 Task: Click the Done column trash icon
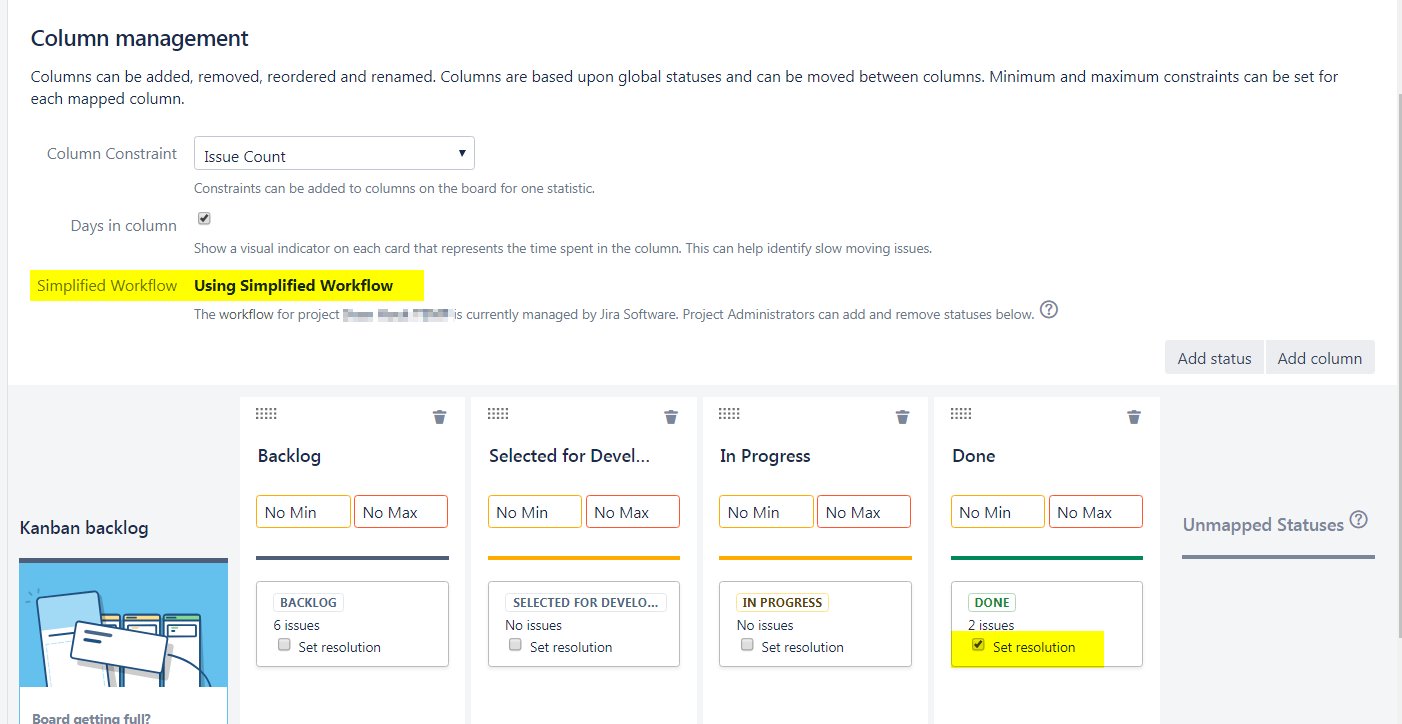[x=1134, y=417]
